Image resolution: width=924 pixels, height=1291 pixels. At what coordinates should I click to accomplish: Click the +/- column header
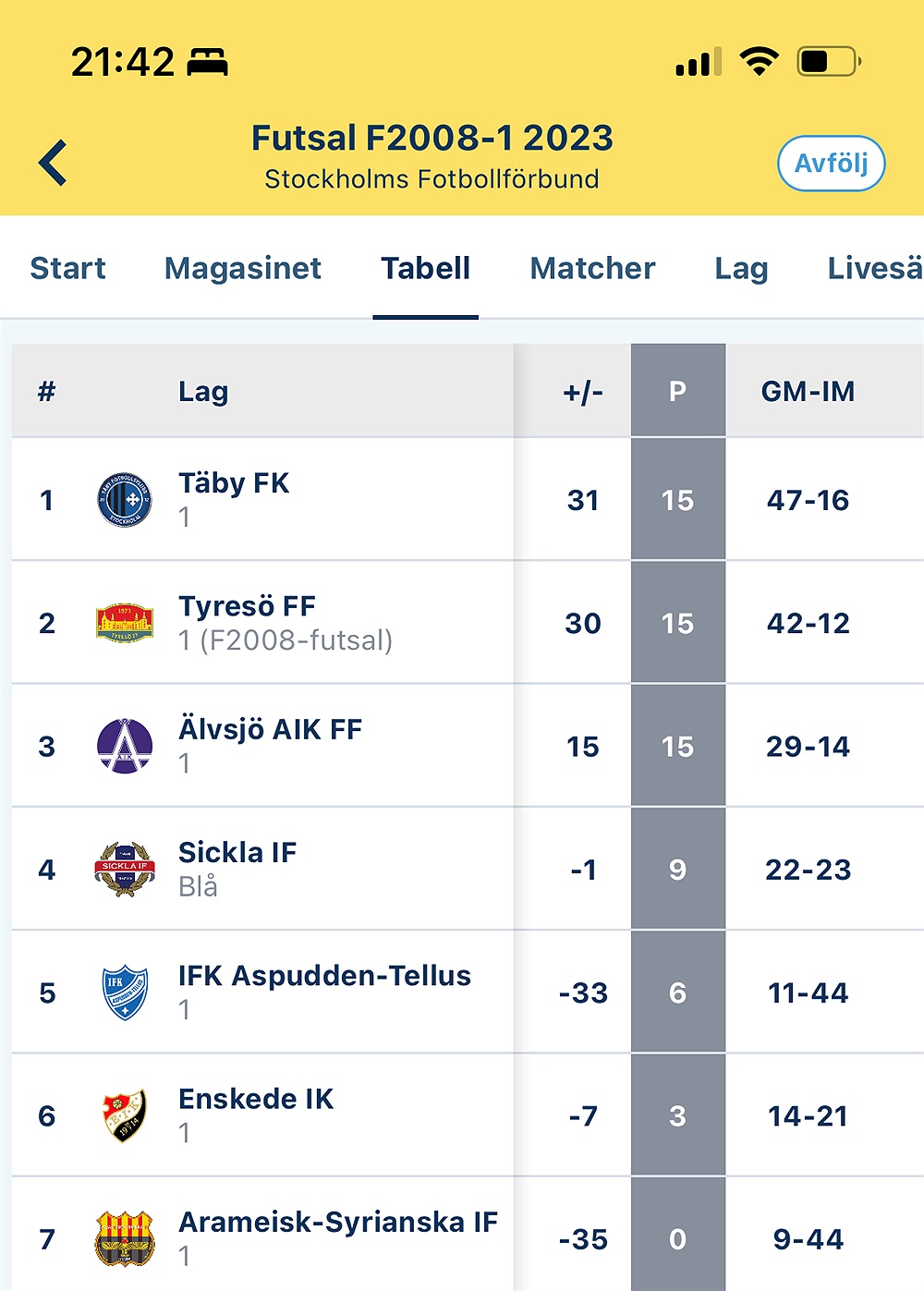click(x=582, y=391)
